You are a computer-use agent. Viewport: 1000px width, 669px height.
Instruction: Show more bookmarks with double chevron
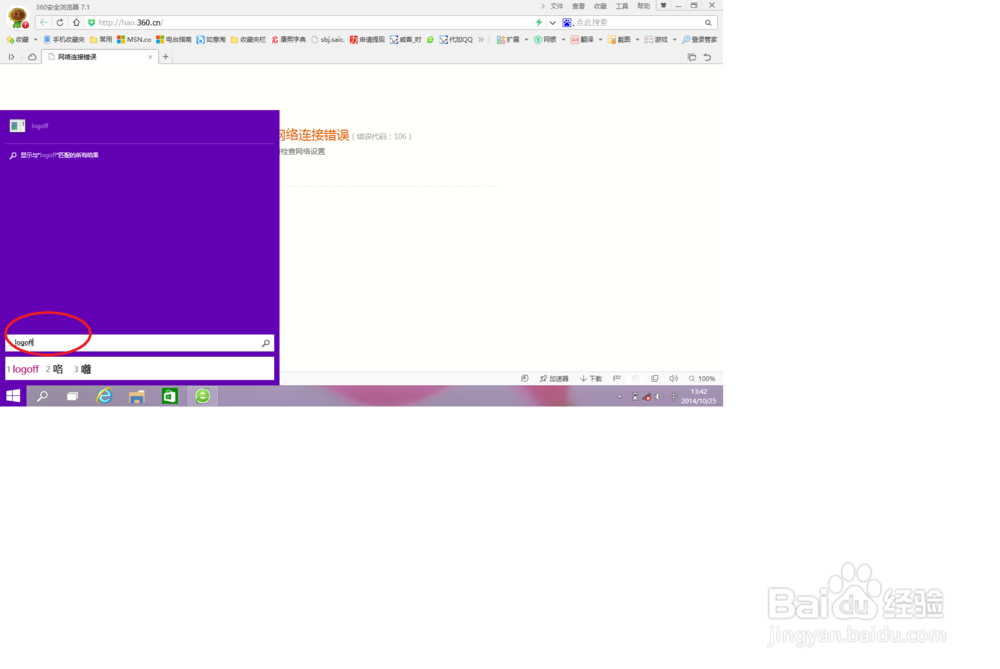tap(481, 40)
